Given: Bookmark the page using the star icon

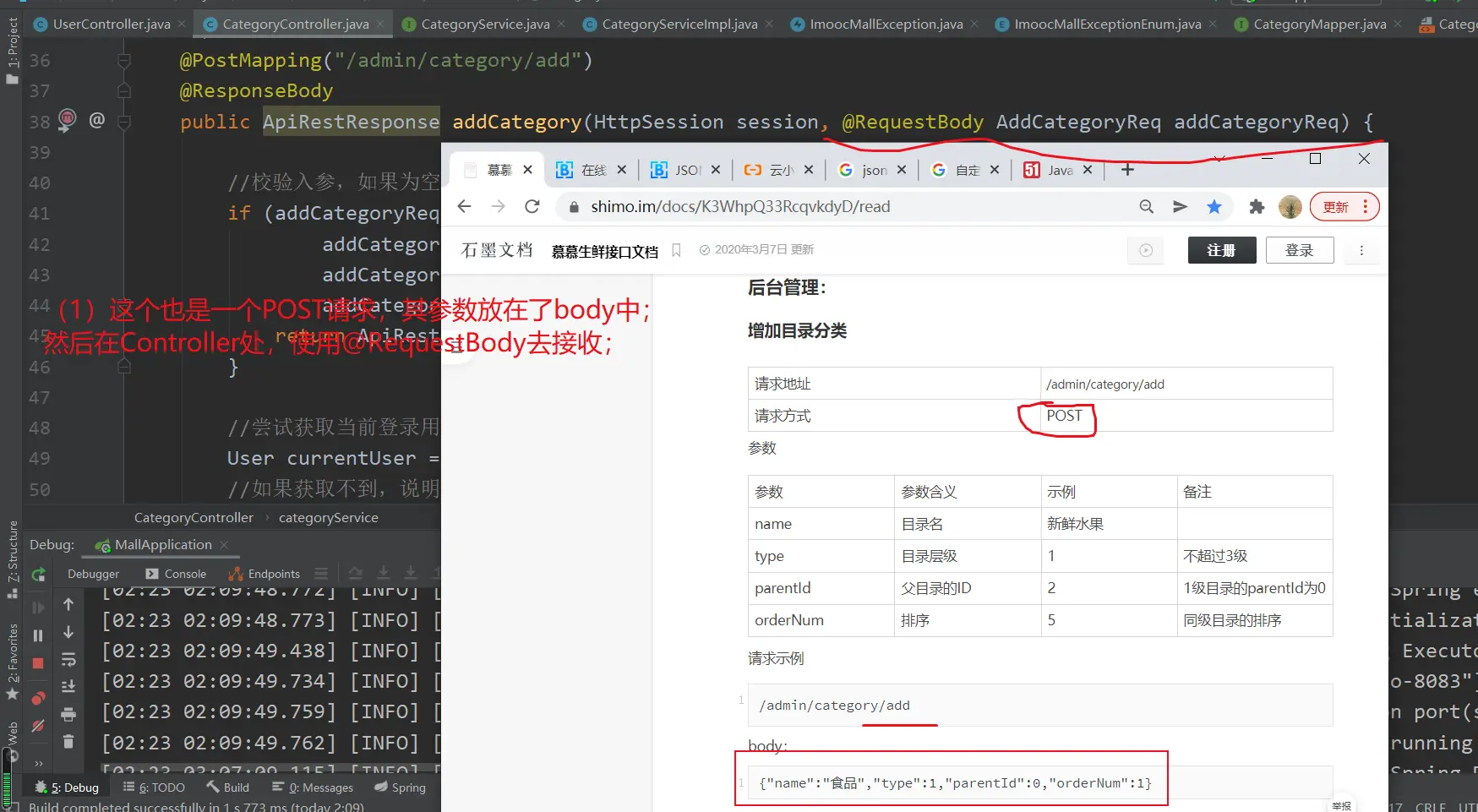Looking at the screenshot, I should [1214, 207].
